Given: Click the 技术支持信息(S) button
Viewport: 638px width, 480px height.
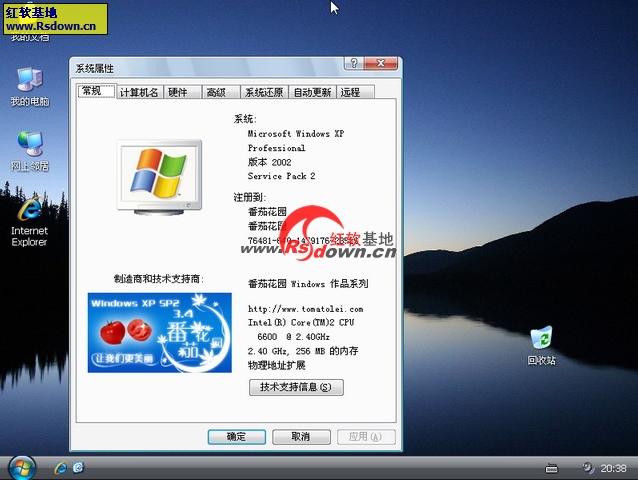Looking at the screenshot, I should point(296,387).
